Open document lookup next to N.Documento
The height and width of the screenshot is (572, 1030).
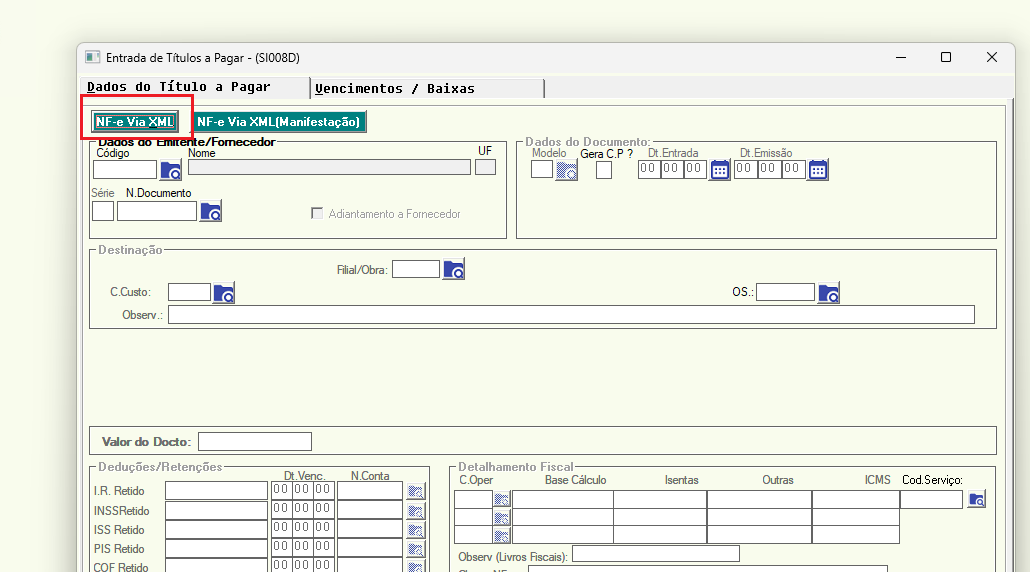211,211
